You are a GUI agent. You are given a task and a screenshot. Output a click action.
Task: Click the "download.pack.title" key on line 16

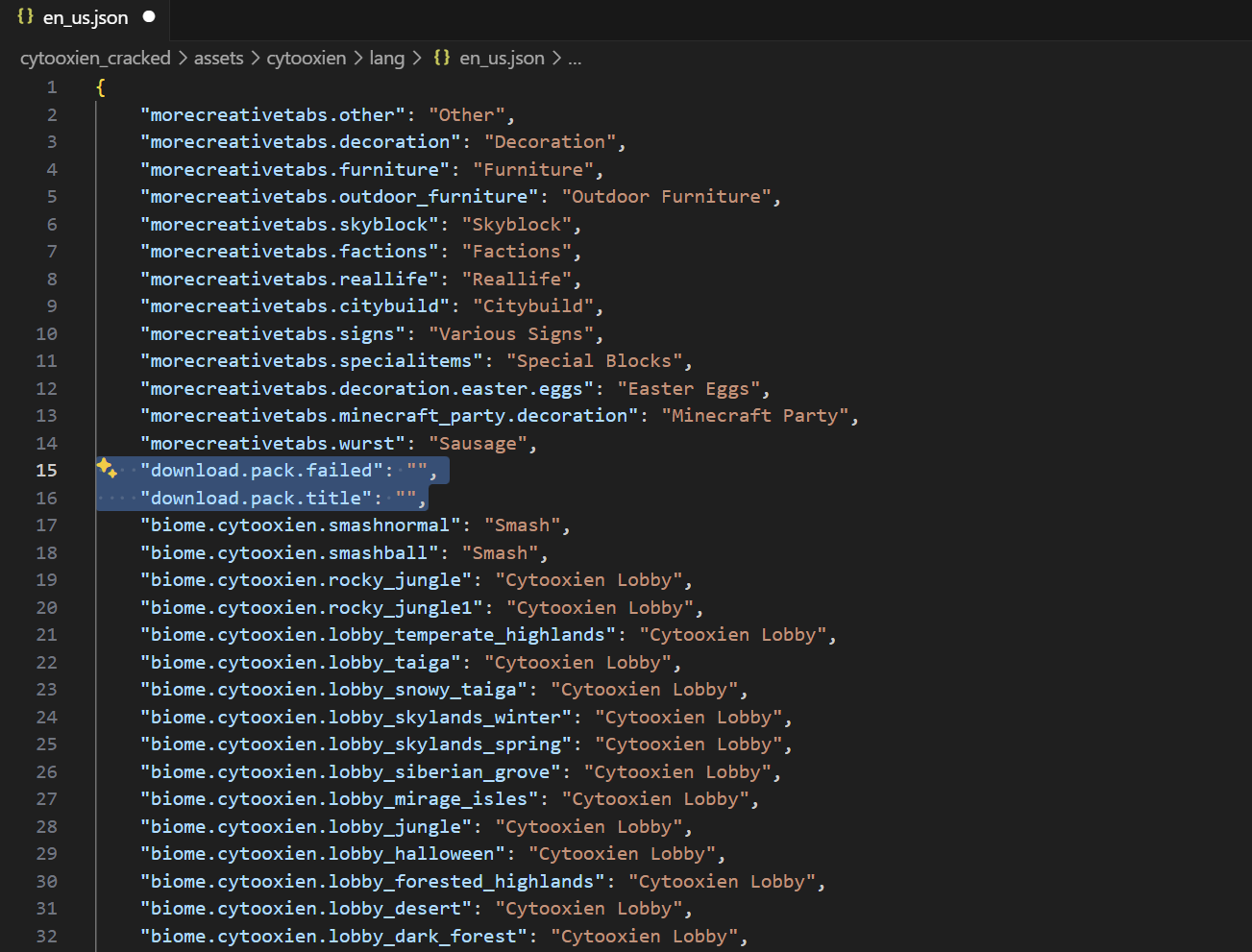[x=256, y=498]
